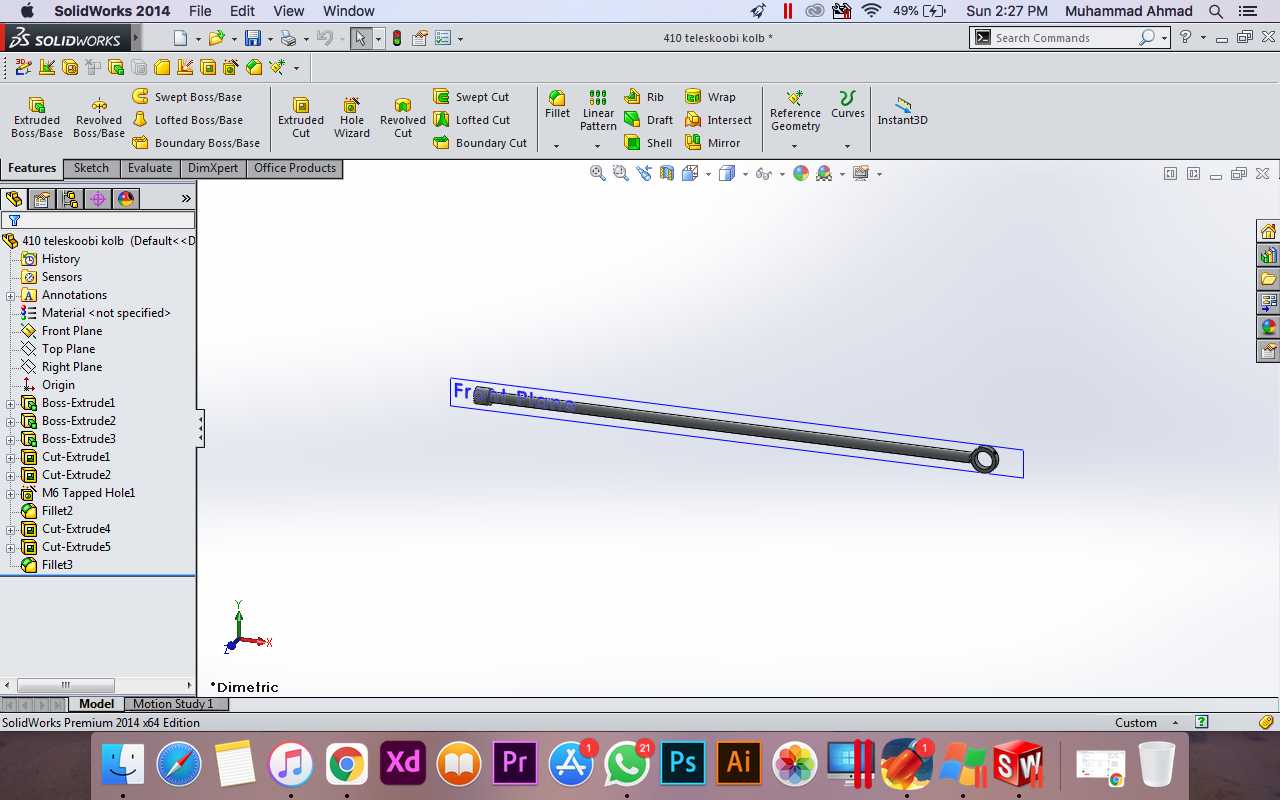Open the DimXpert tab
This screenshot has width=1280, height=800.
pos(213,168)
